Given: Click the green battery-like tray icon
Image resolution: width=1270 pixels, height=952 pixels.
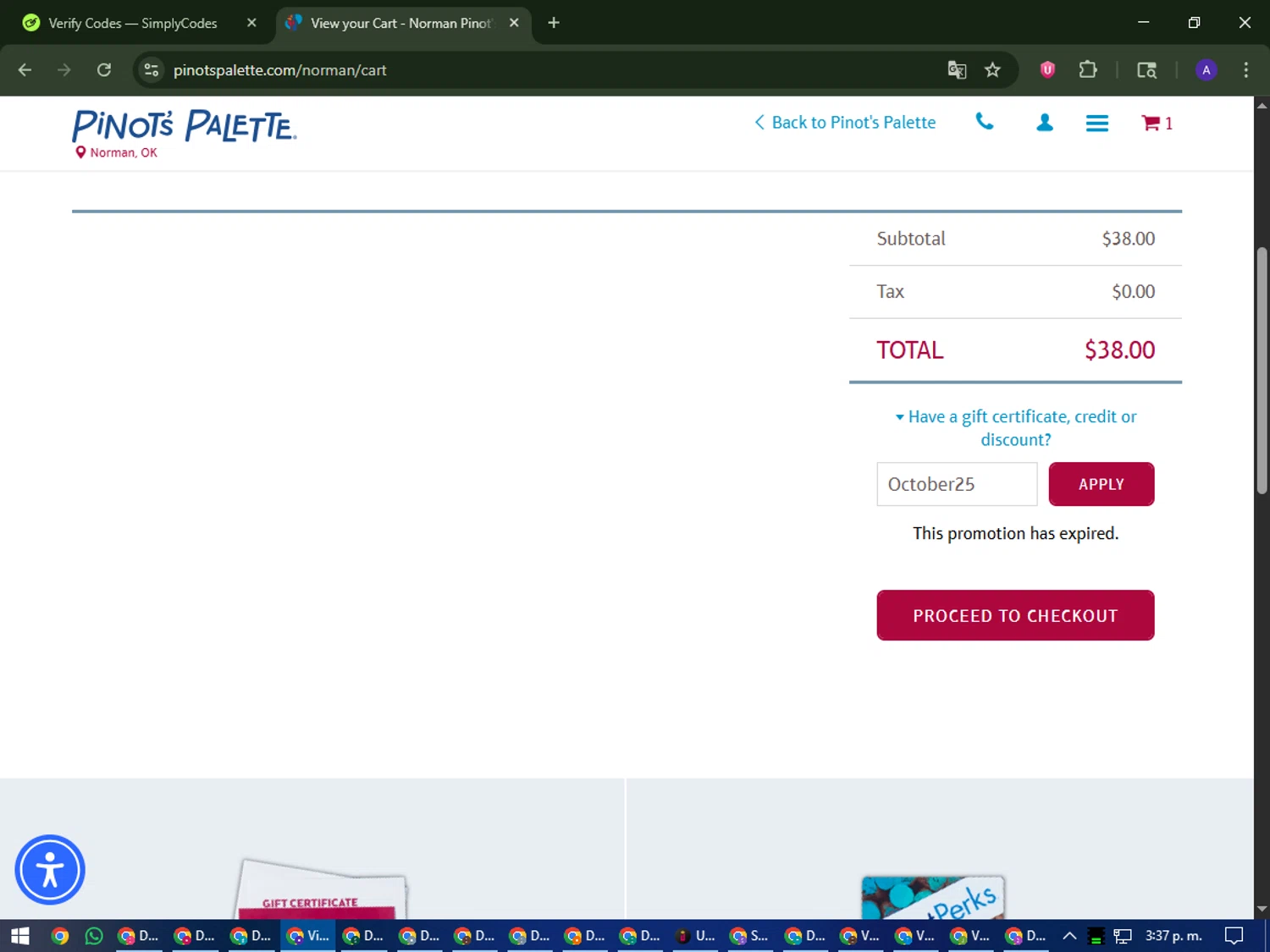Looking at the screenshot, I should click(x=1096, y=936).
